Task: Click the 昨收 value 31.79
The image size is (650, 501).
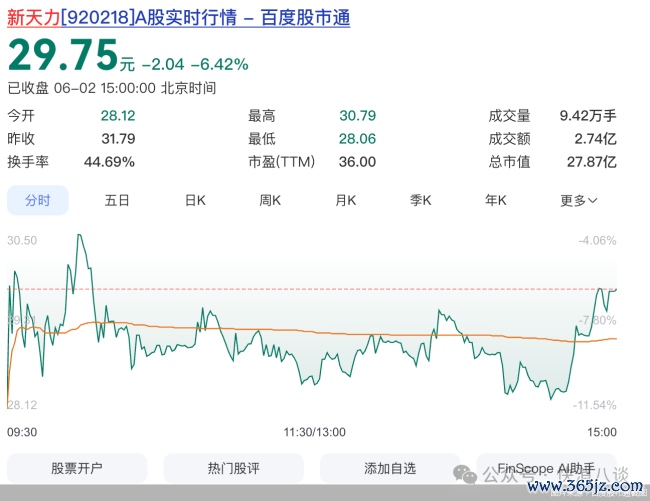Action: tap(118, 138)
